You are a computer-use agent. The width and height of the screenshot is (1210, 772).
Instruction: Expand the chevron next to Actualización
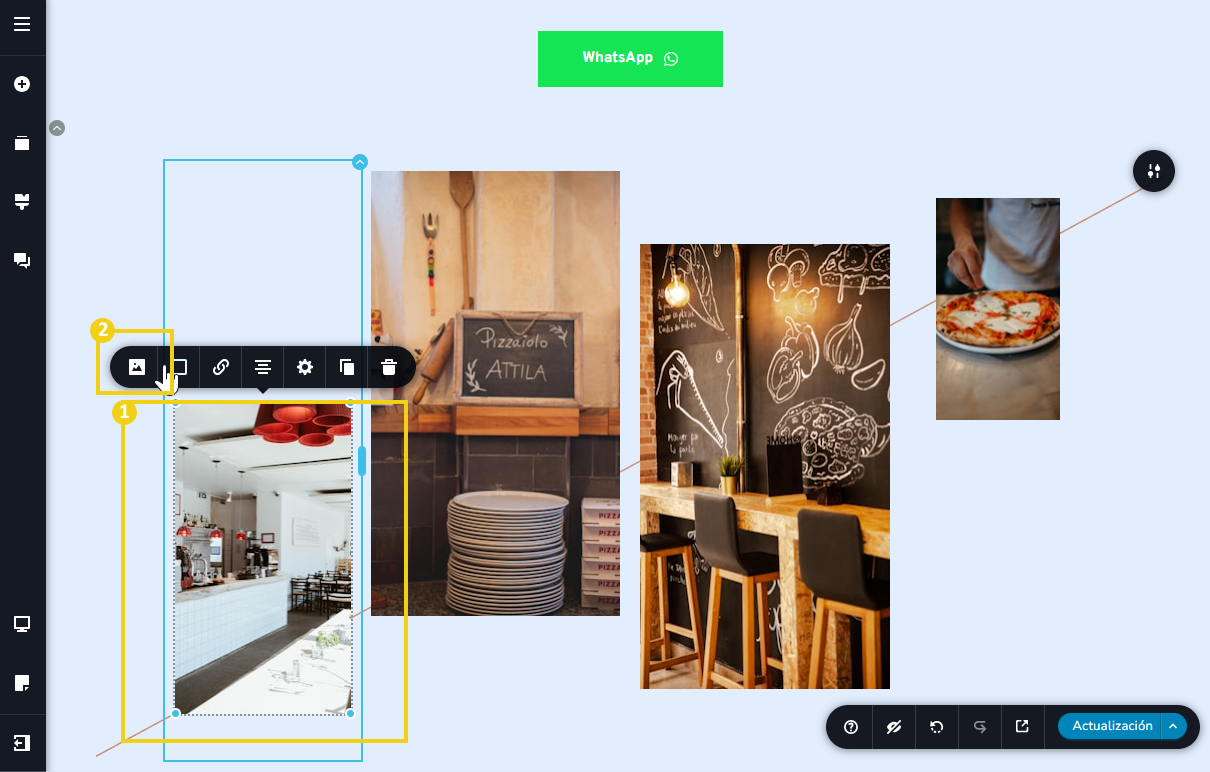pos(1174,726)
